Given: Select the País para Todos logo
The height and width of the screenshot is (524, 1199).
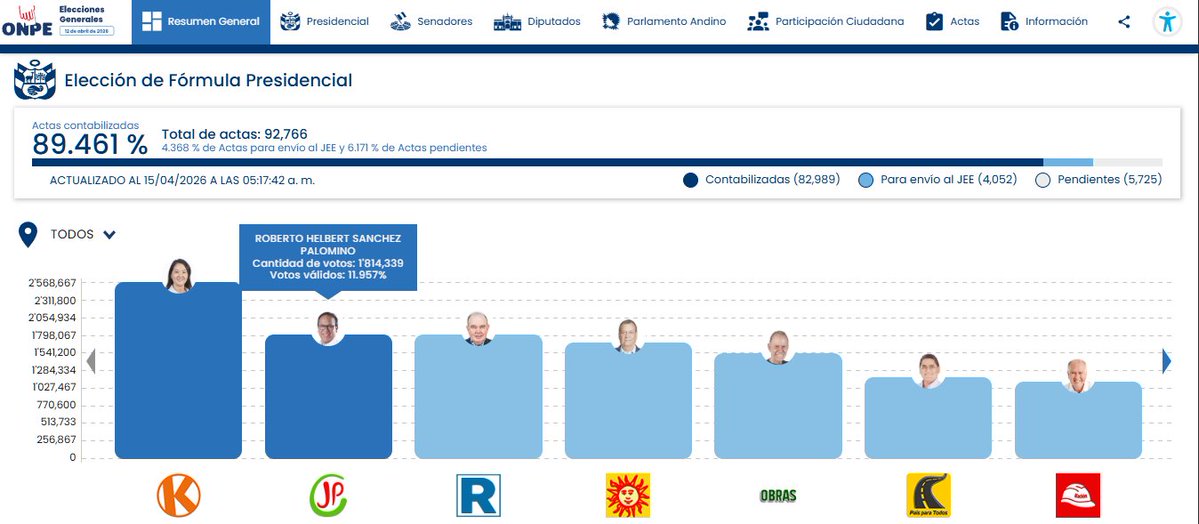Looking at the screenshot, I should (928, 495).
